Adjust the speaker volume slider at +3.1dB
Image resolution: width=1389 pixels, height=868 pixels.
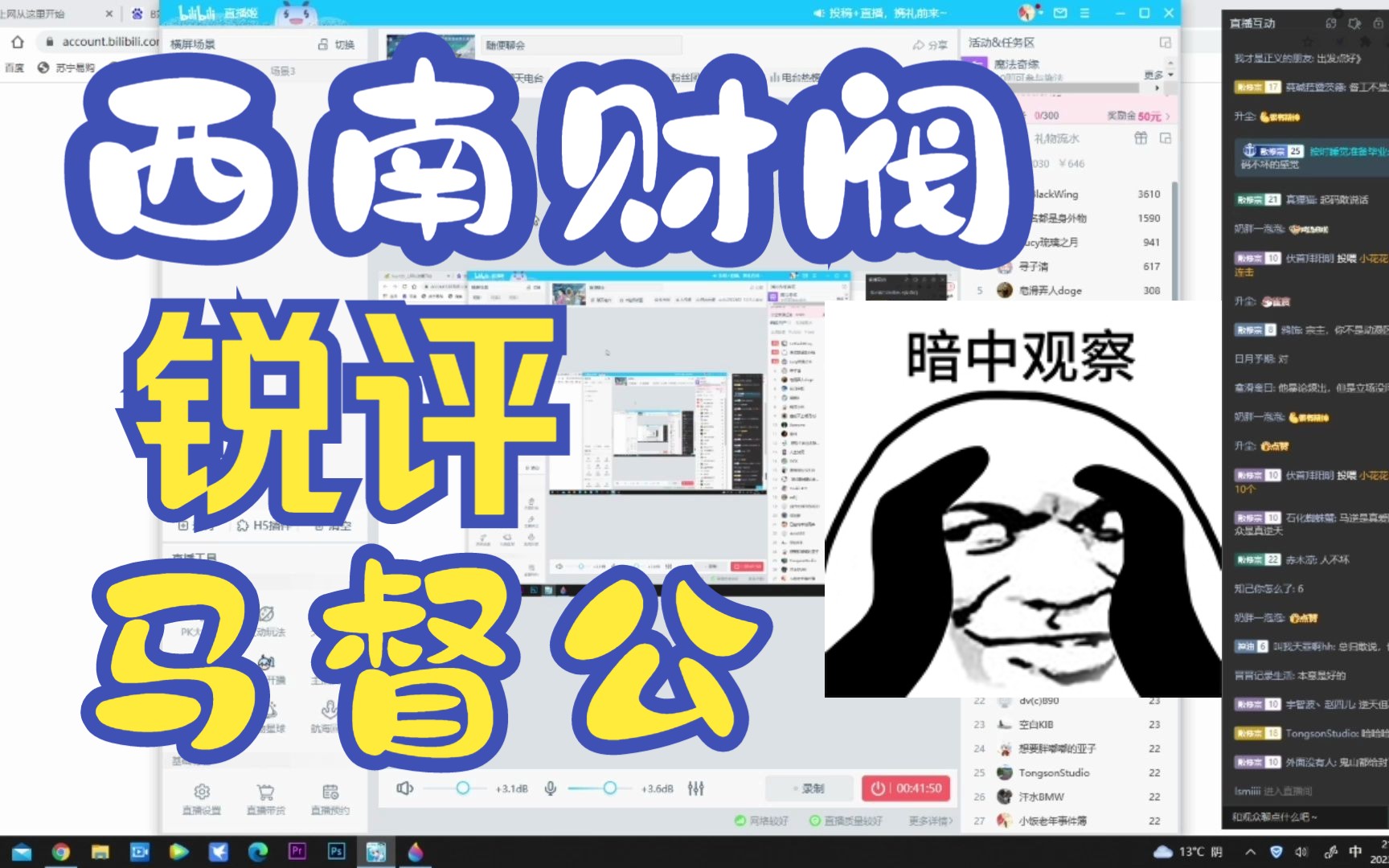[463, 788]
